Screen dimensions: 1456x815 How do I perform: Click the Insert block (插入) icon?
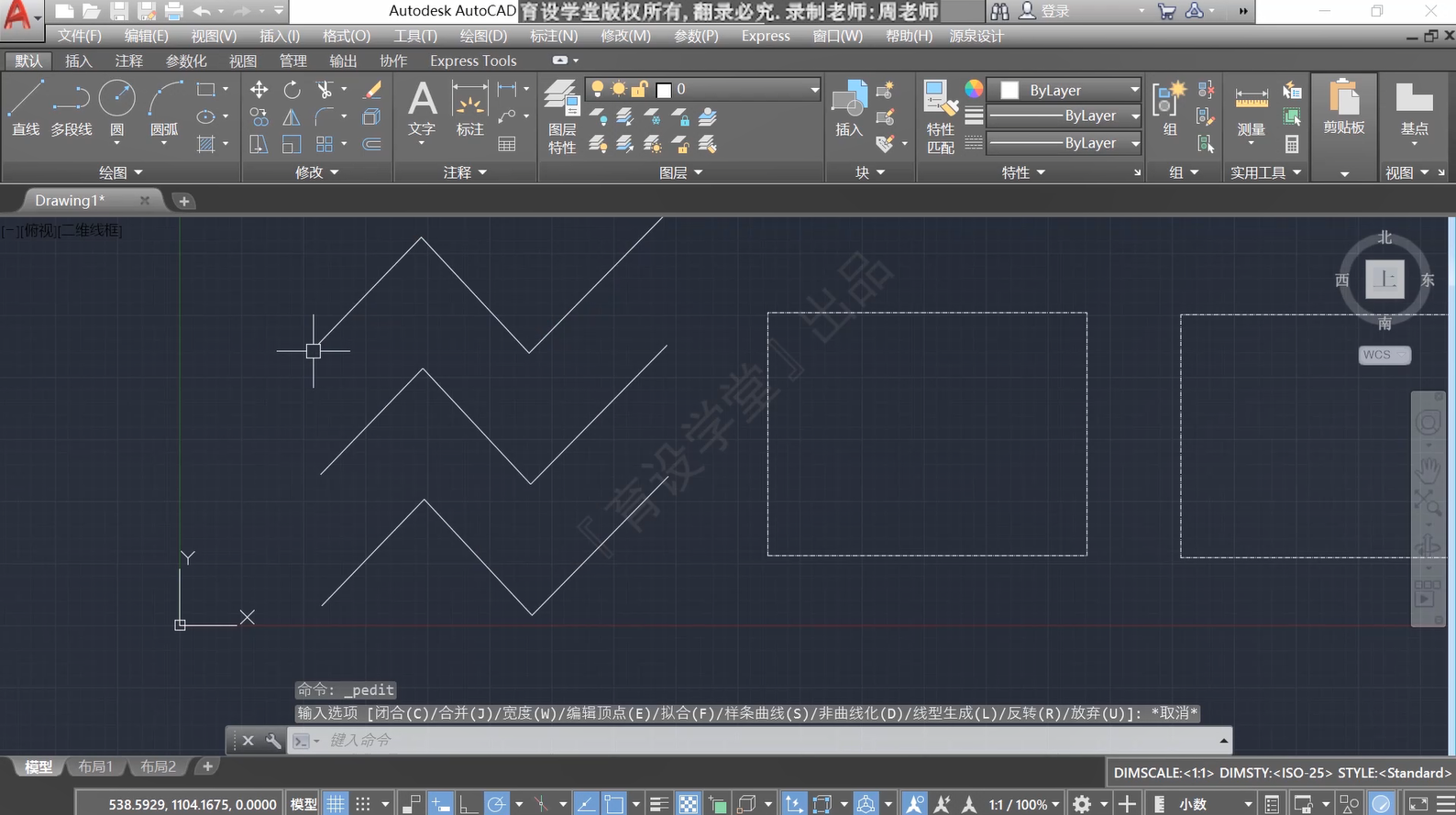click(x=849, y=108)
